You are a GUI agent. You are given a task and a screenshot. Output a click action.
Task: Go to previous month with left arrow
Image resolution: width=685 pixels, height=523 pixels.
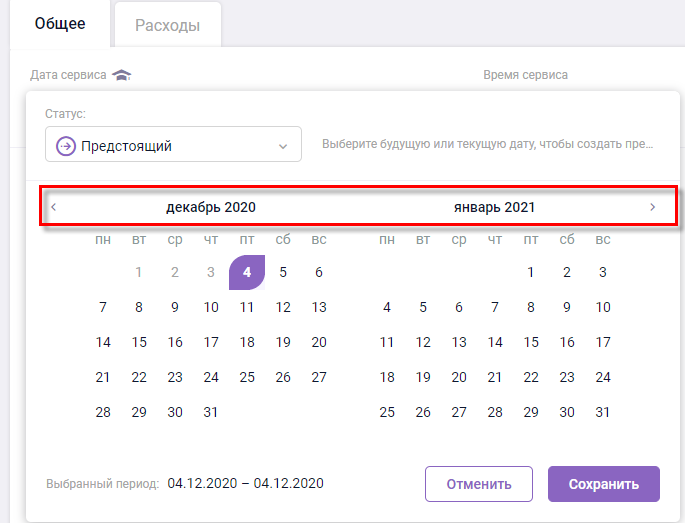(54, 207)
